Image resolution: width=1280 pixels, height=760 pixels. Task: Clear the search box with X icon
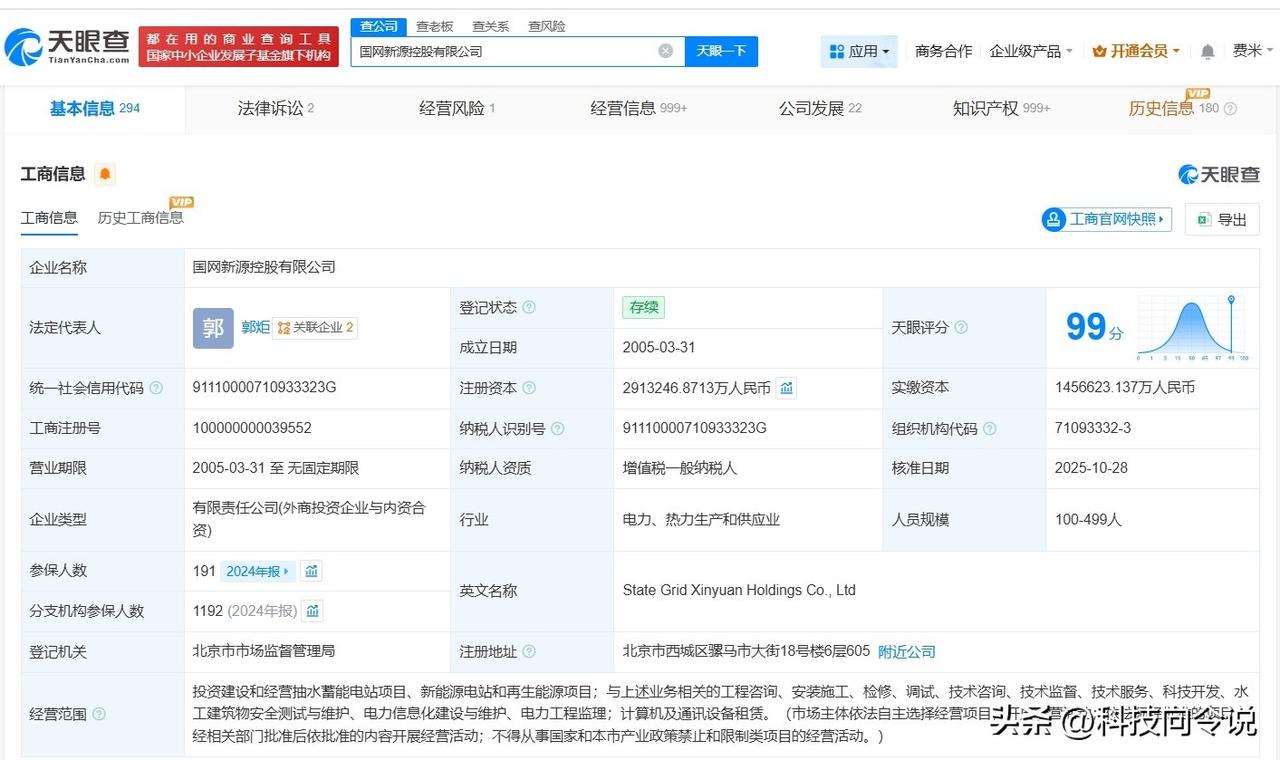pyautogui.click(x=665, y=51)
